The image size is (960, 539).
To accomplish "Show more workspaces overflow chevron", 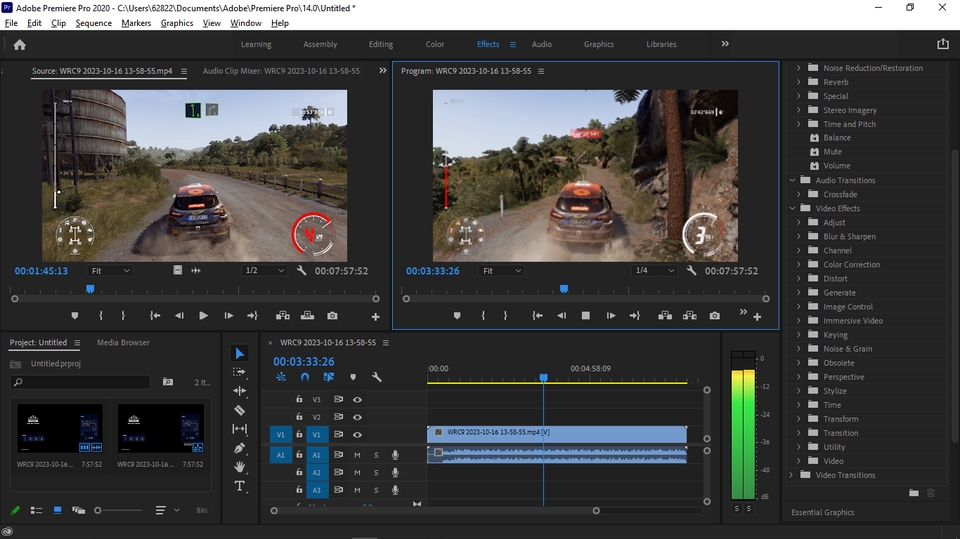I will [725, 44].
